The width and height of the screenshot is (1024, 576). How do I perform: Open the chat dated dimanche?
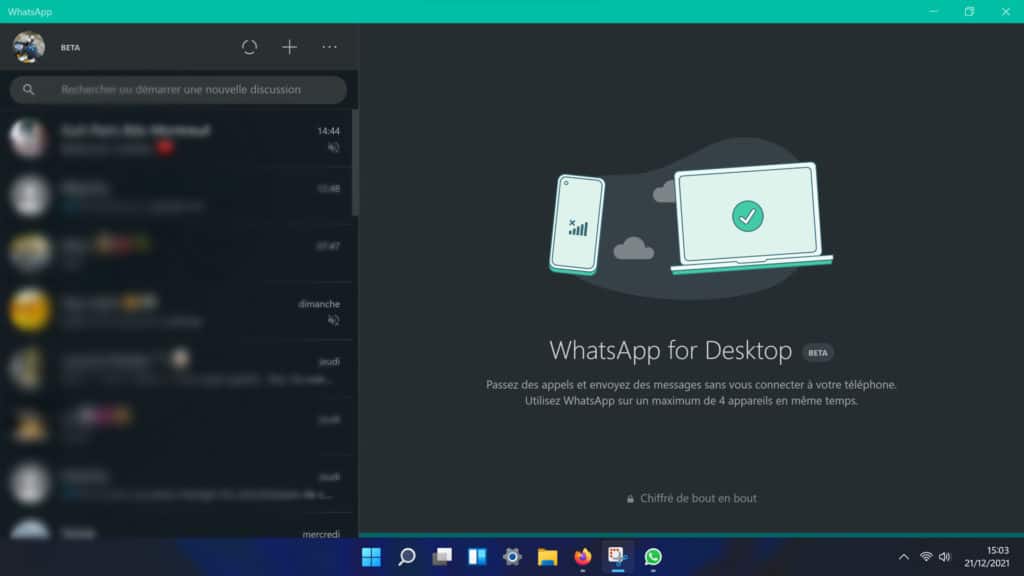tap(176, 312)
